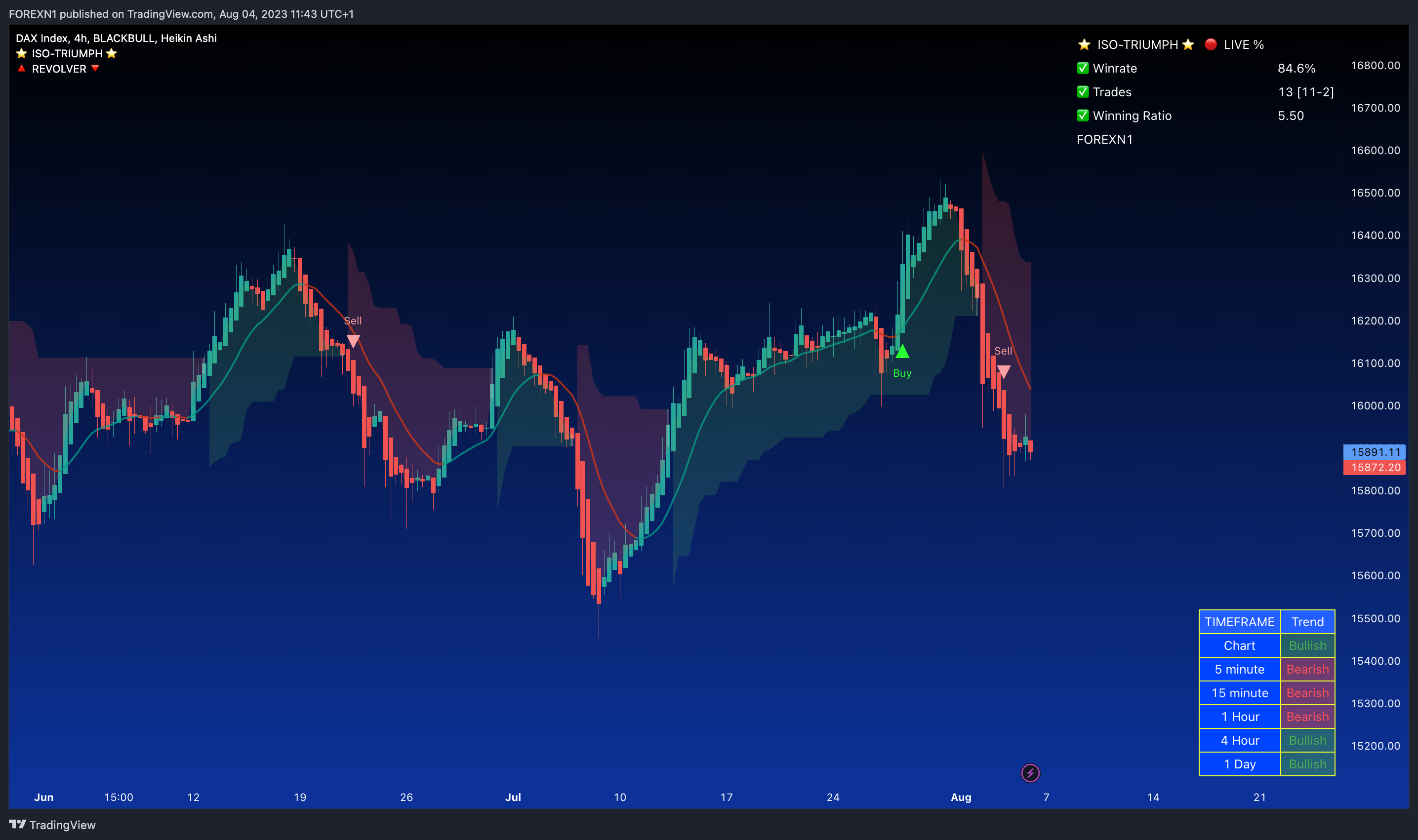Click the published-on TradingView.com header text
Screen dimensions: 1418x840
(x=181, y=14)
